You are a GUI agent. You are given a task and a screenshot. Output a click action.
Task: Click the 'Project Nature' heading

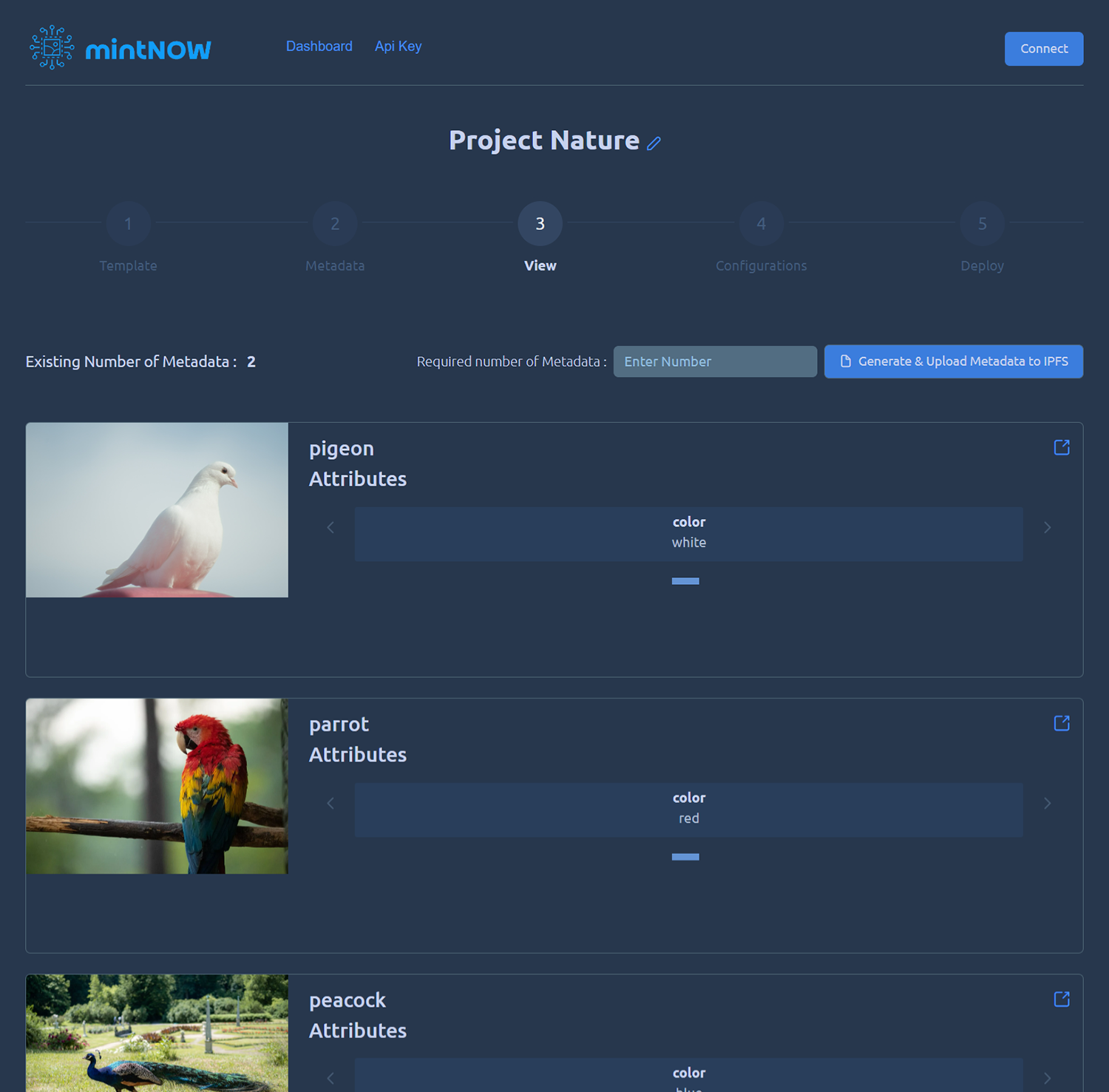click(x=544, y=140)
